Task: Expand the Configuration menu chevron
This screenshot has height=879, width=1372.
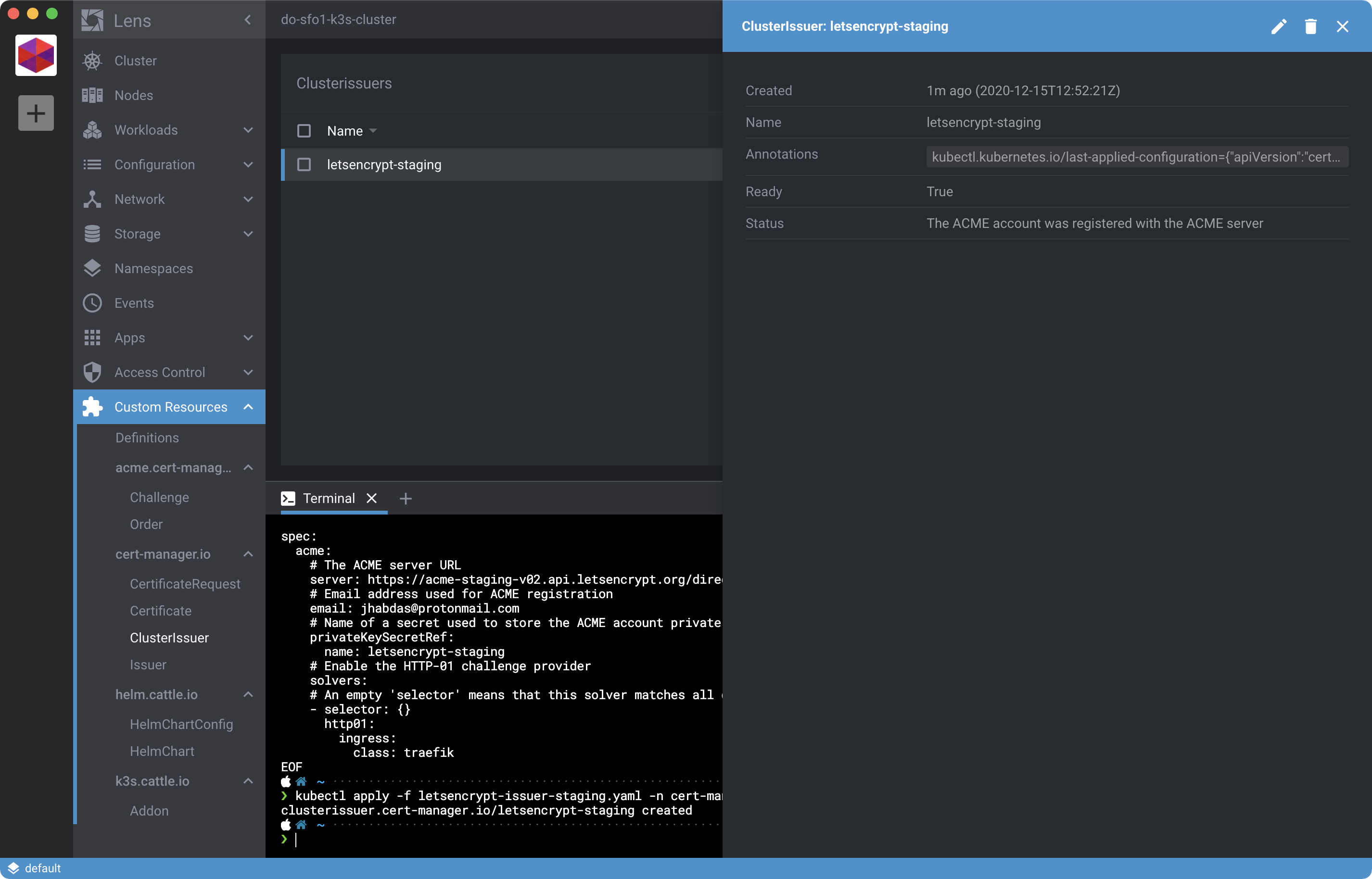Action: coord(248,164)
